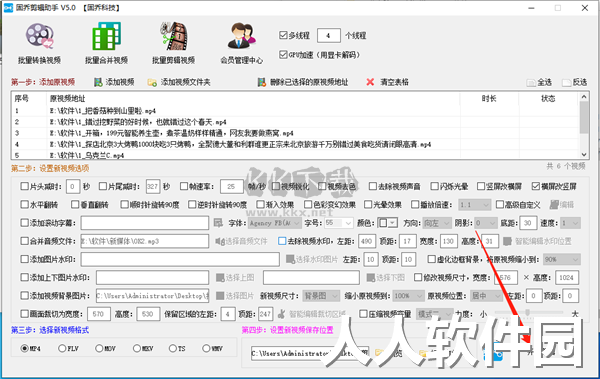The width and height of the screenshot is (600, 379).
Task: Enable 添加滚动字幕 checkbox
Action: (x=24, y=223)
